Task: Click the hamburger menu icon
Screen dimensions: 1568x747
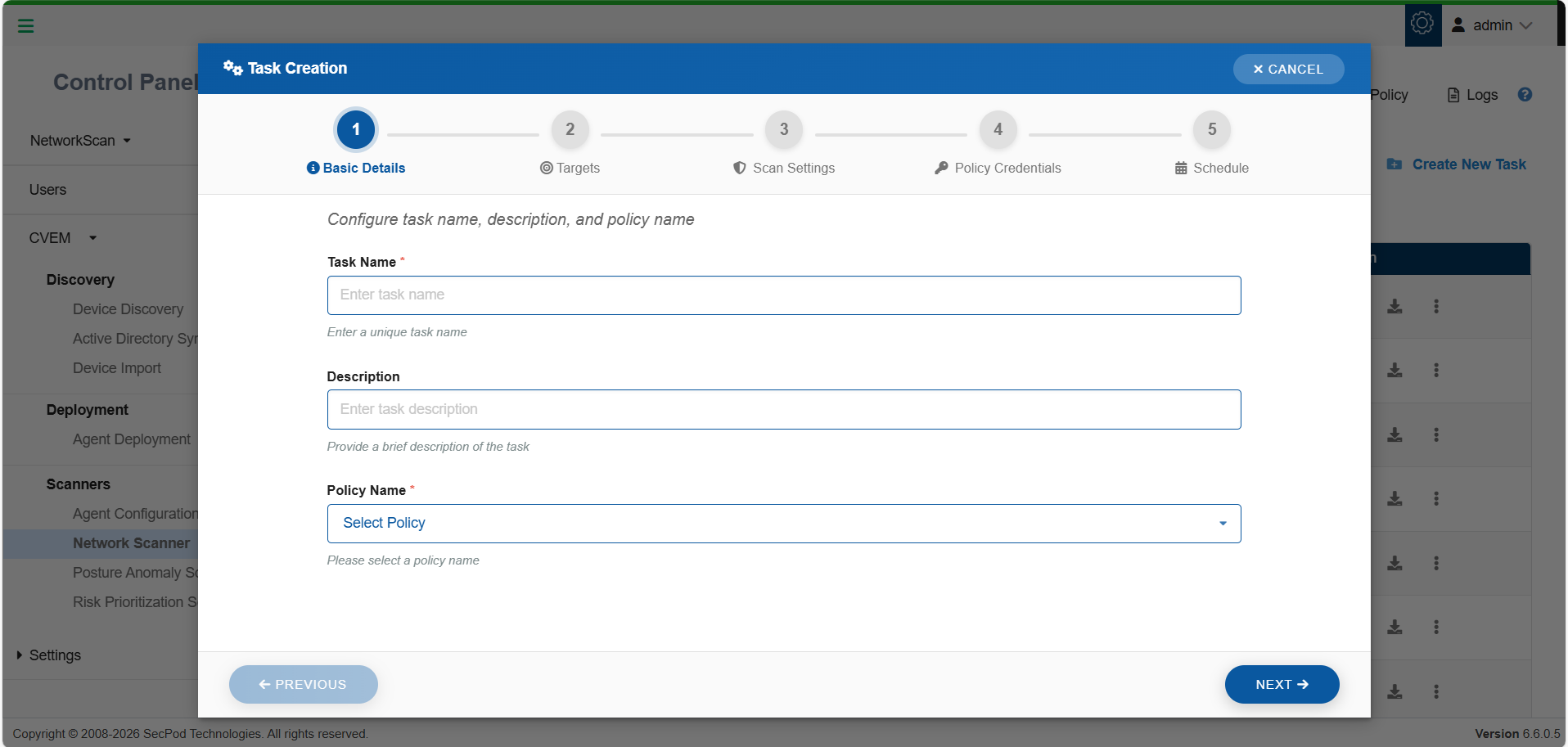Action: coord(25,26)
